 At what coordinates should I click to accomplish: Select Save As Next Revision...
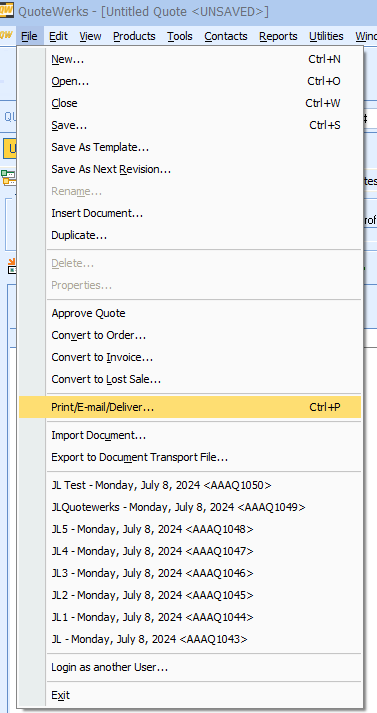point(190,169)
